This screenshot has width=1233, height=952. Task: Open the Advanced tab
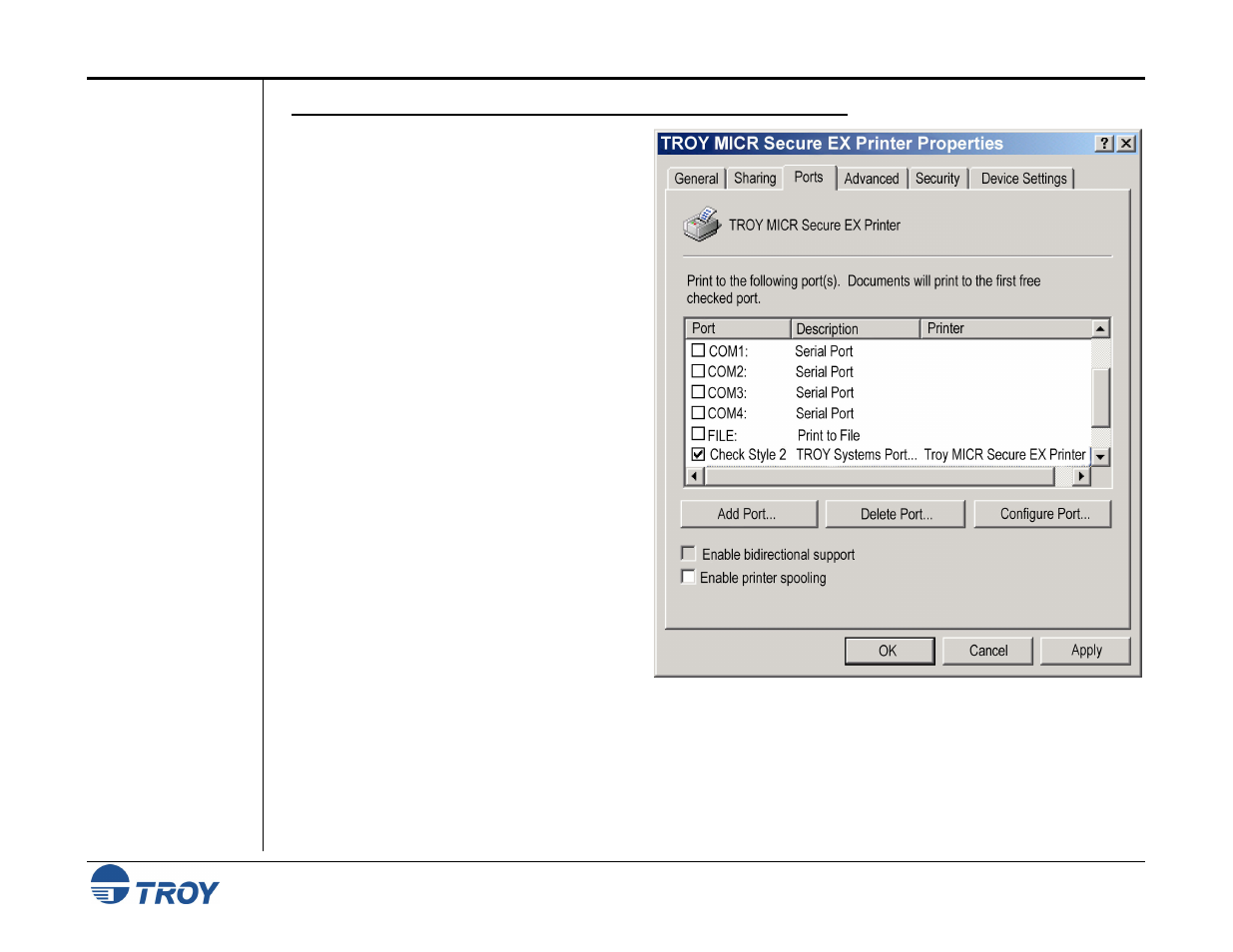click(872, 179)
